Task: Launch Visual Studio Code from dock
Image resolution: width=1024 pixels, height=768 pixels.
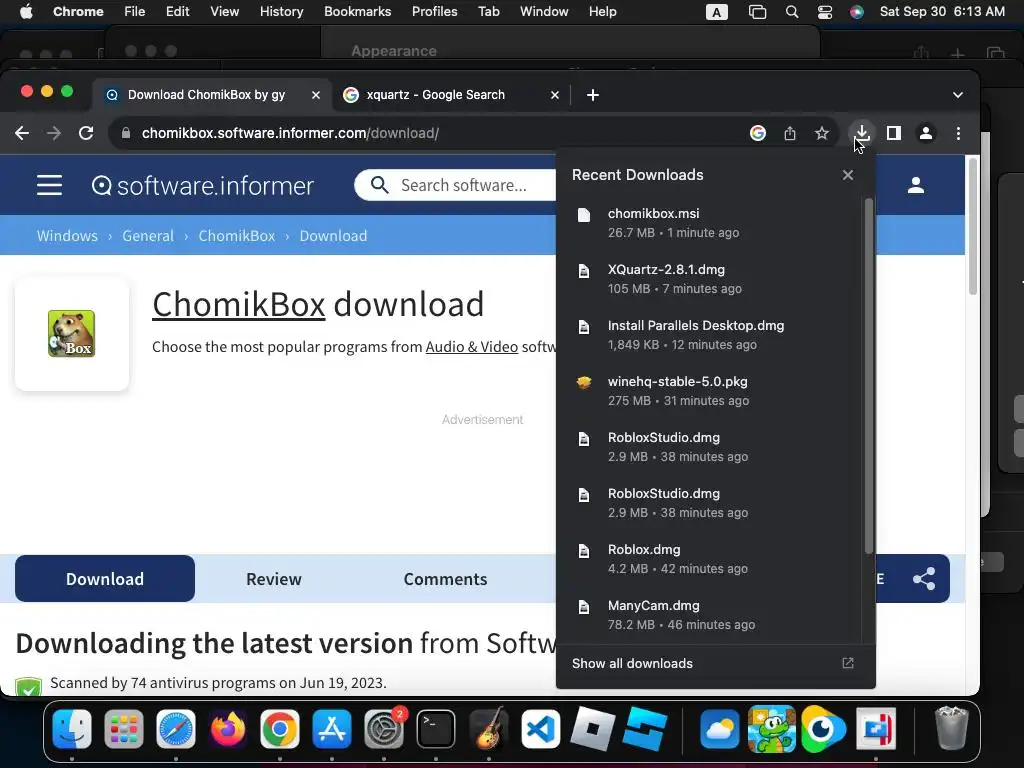Action: pyautogui.click(x=540, y=729)
